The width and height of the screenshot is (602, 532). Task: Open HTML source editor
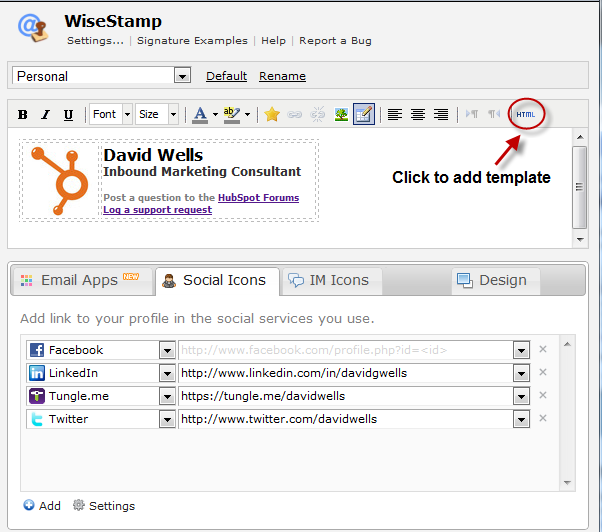pyautogui.click(x=526, y=114)
